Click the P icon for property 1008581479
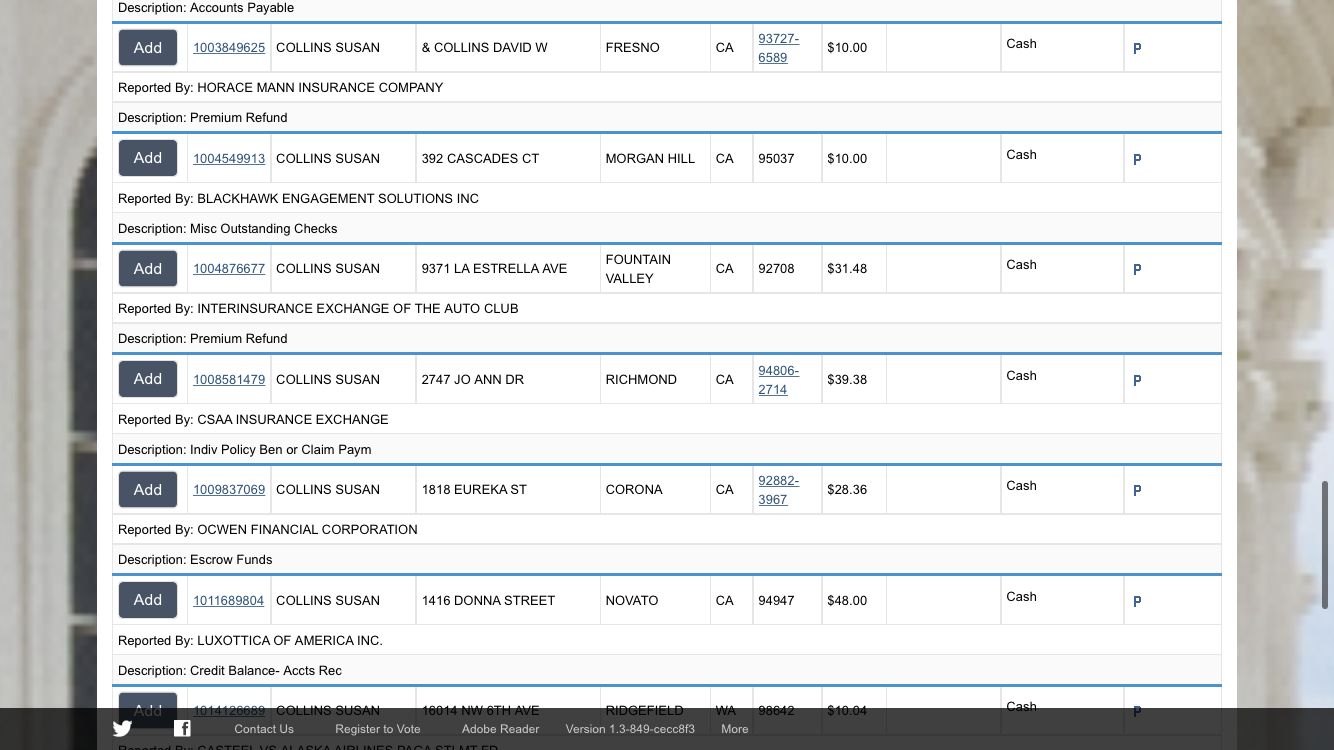The height and width of the screenshot is (750, 1334). pyautogui.click(x=1137, y=380)
